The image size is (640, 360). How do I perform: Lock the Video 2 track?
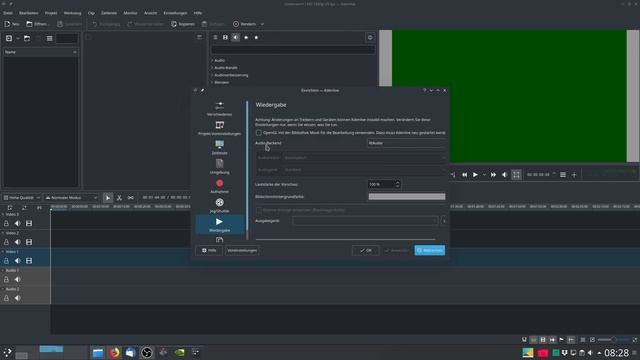click(x=6, y=242)
